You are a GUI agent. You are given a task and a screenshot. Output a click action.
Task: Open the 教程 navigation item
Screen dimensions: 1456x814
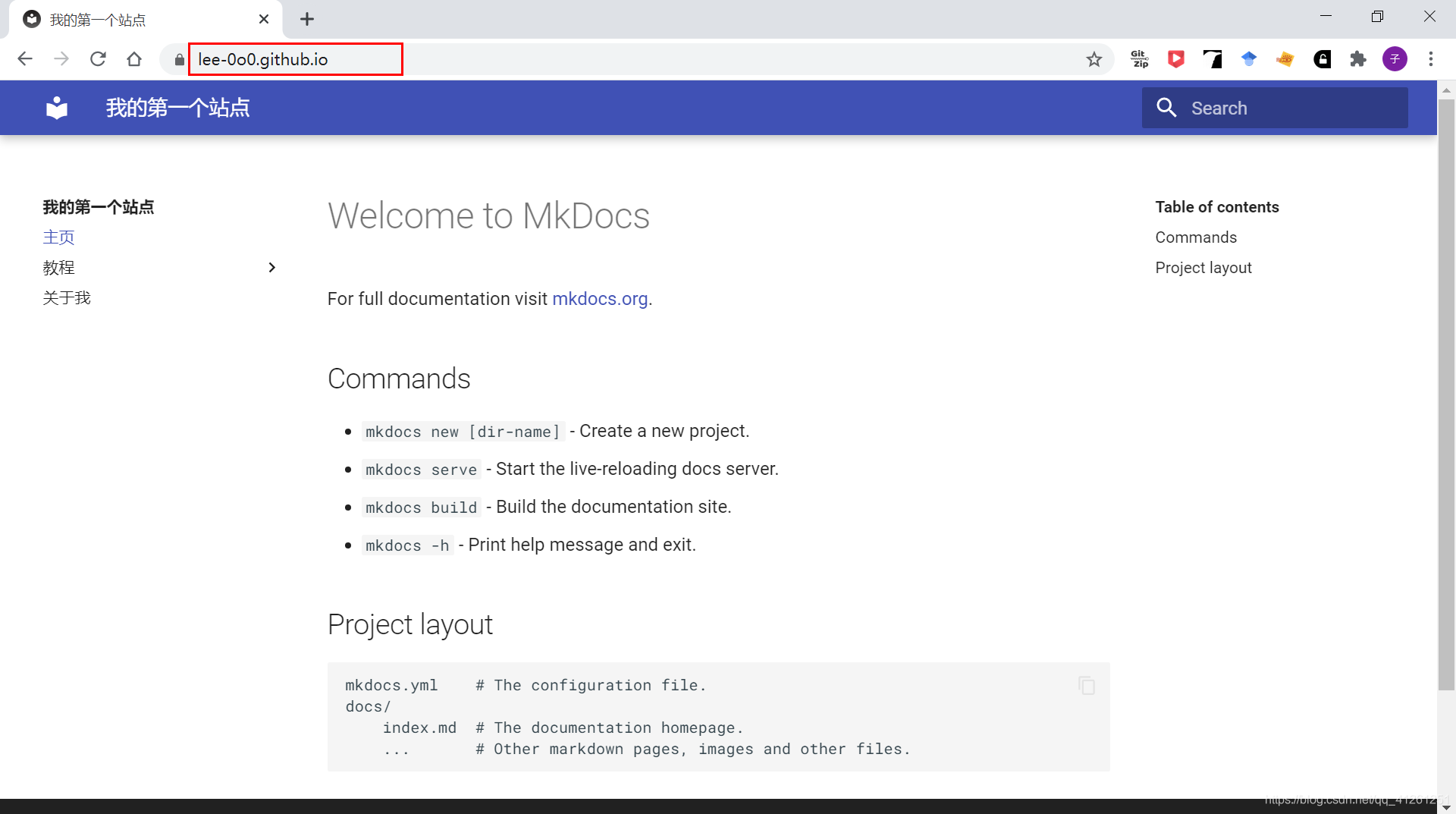pos(58,268)
